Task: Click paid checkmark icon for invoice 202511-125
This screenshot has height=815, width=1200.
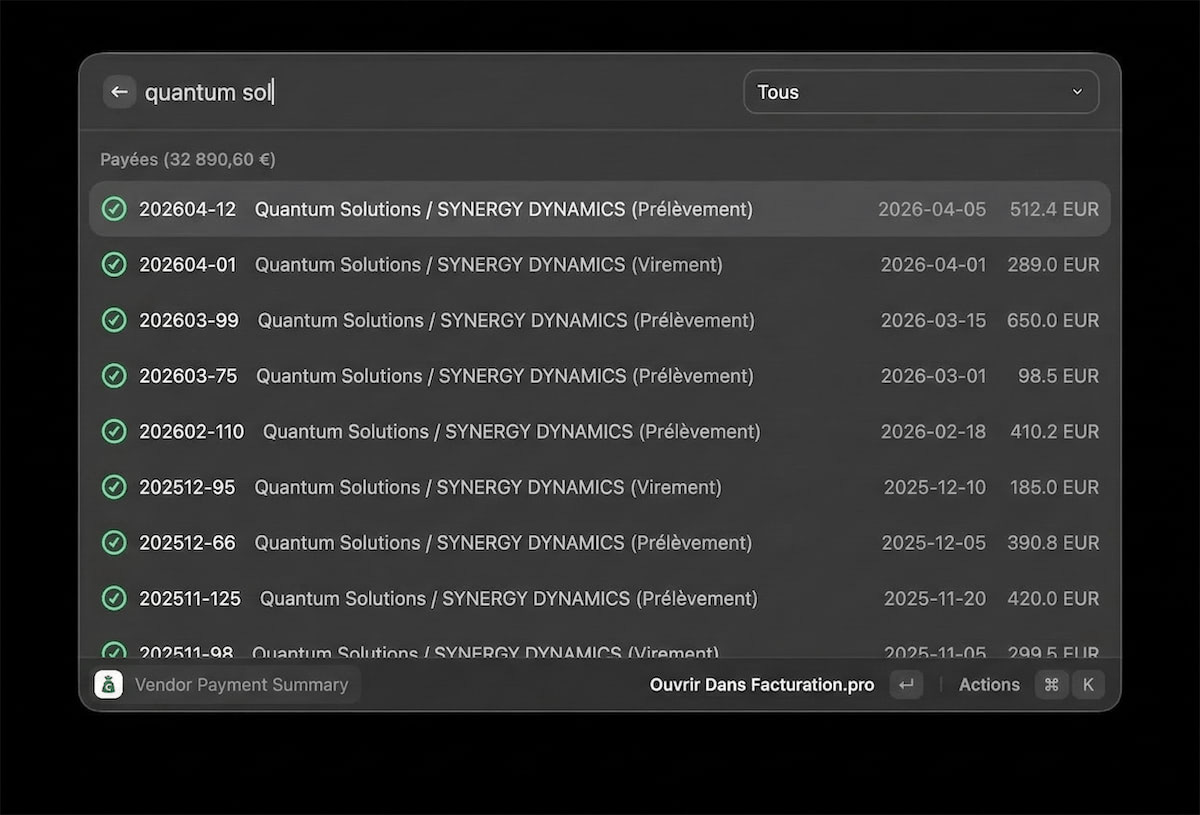Action: pos(114,598)
